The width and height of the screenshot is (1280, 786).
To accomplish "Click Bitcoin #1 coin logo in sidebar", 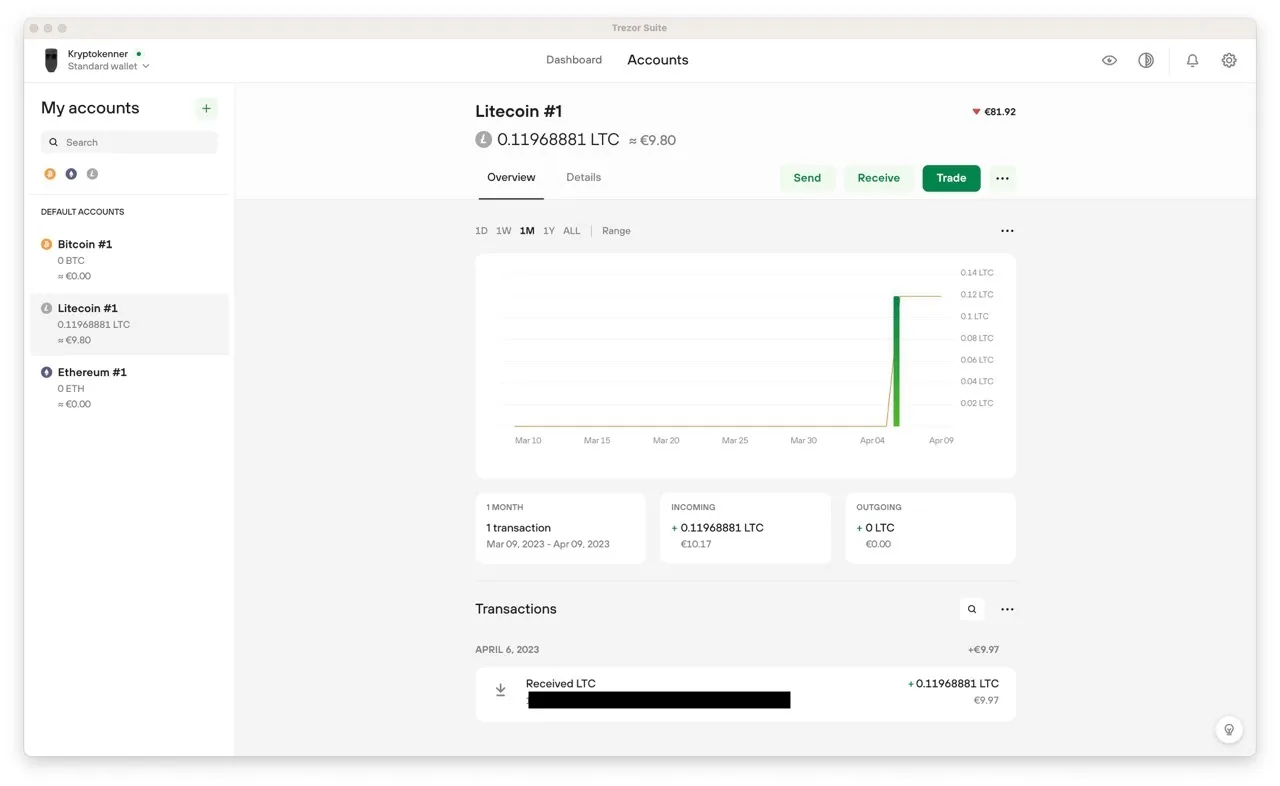I will click(46, 244).
